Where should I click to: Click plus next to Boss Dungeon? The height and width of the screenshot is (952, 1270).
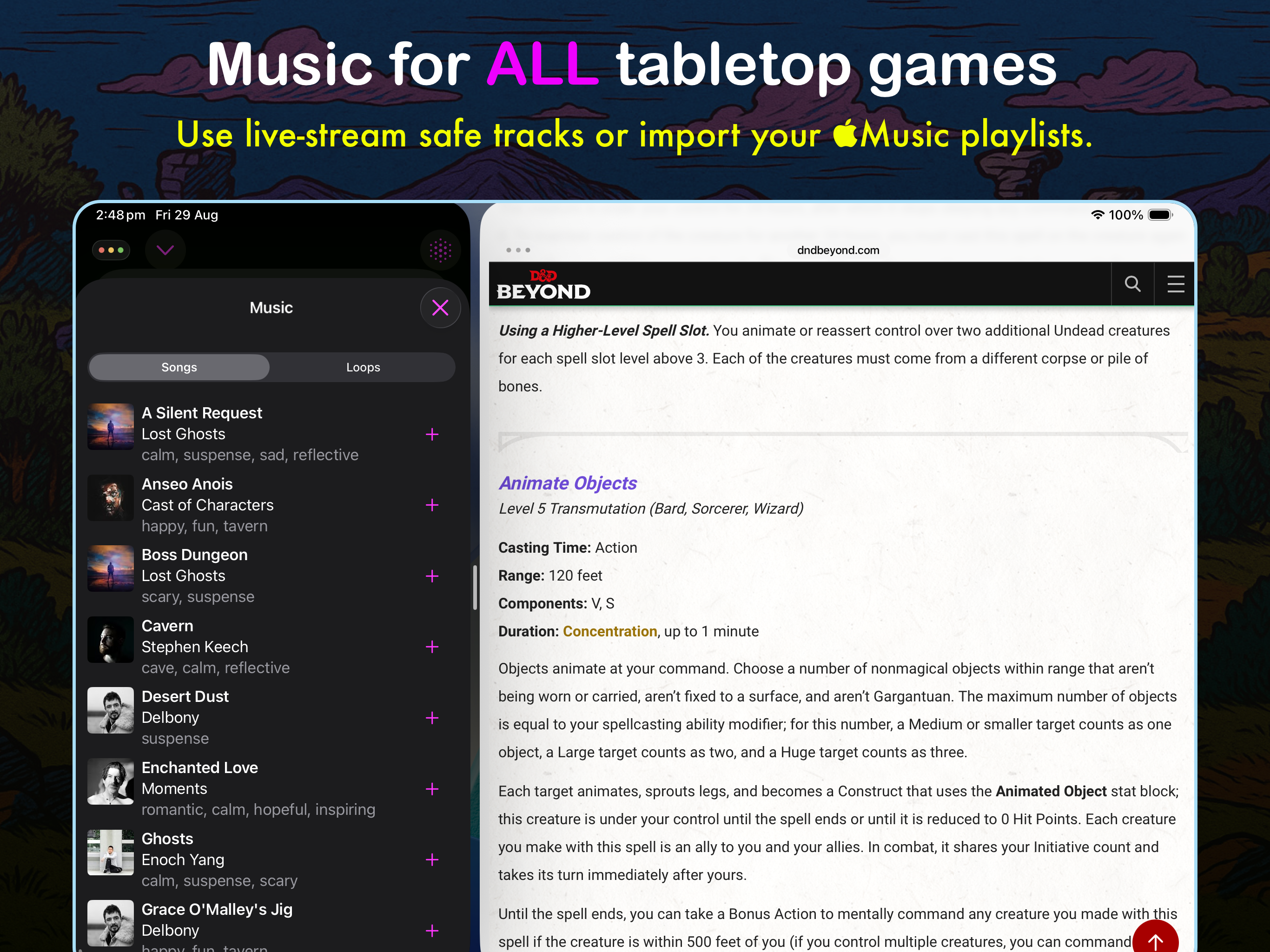(x=432, y=576)
